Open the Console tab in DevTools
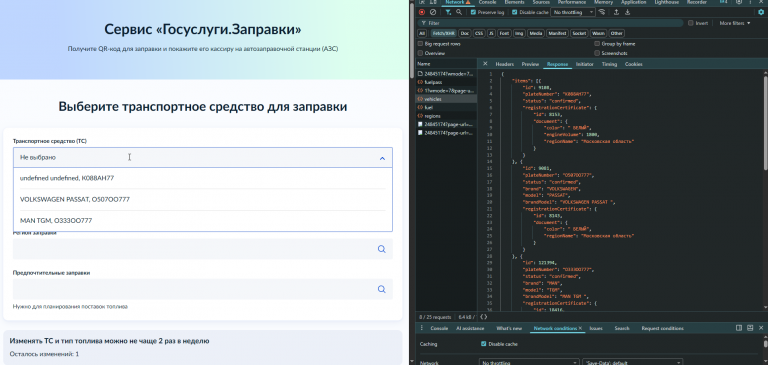The height and width of the screenshot is (365, 768). coord(487,2)
